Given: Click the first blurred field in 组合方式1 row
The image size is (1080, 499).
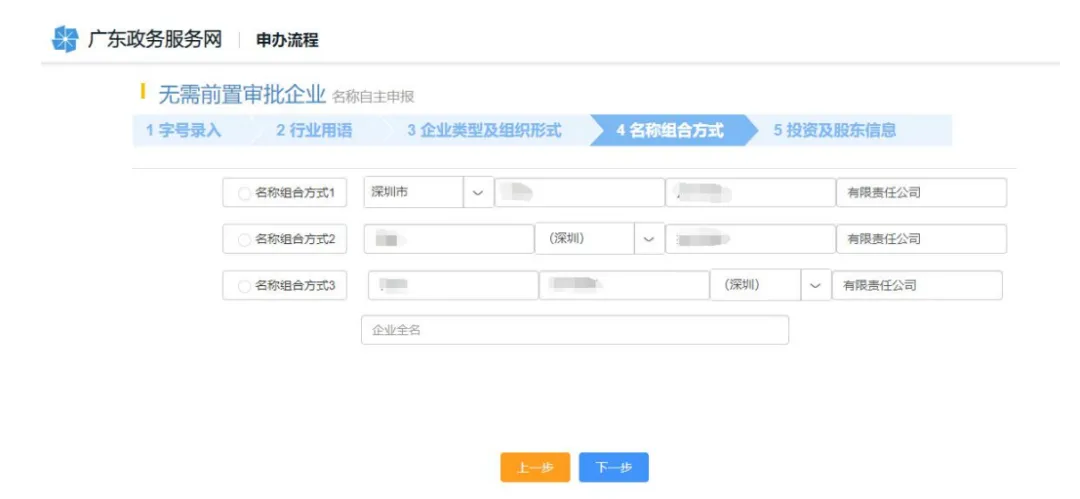Looking at the screenshot, I should click(579, 193).
